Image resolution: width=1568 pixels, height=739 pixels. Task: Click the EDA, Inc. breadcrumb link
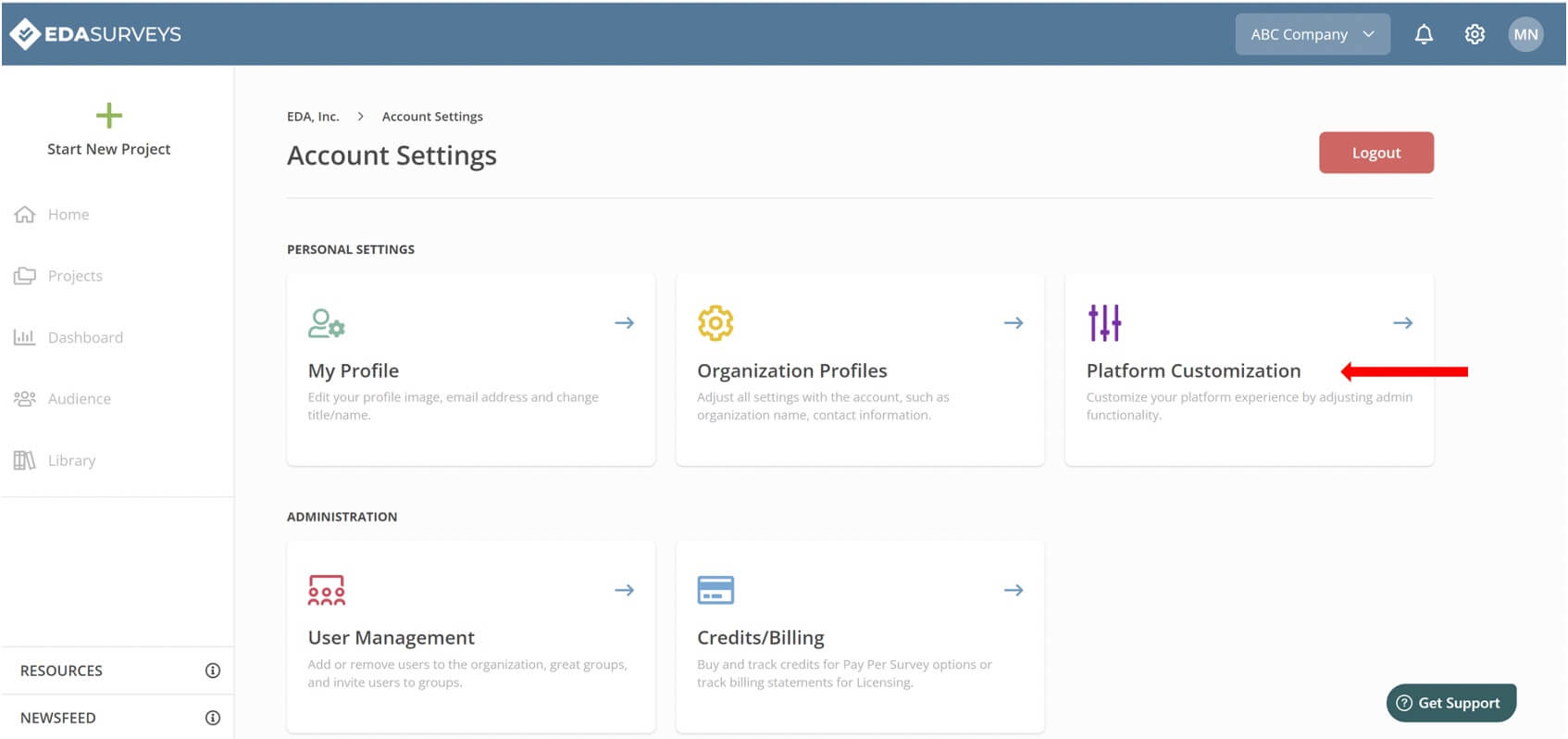click(313, 117)
